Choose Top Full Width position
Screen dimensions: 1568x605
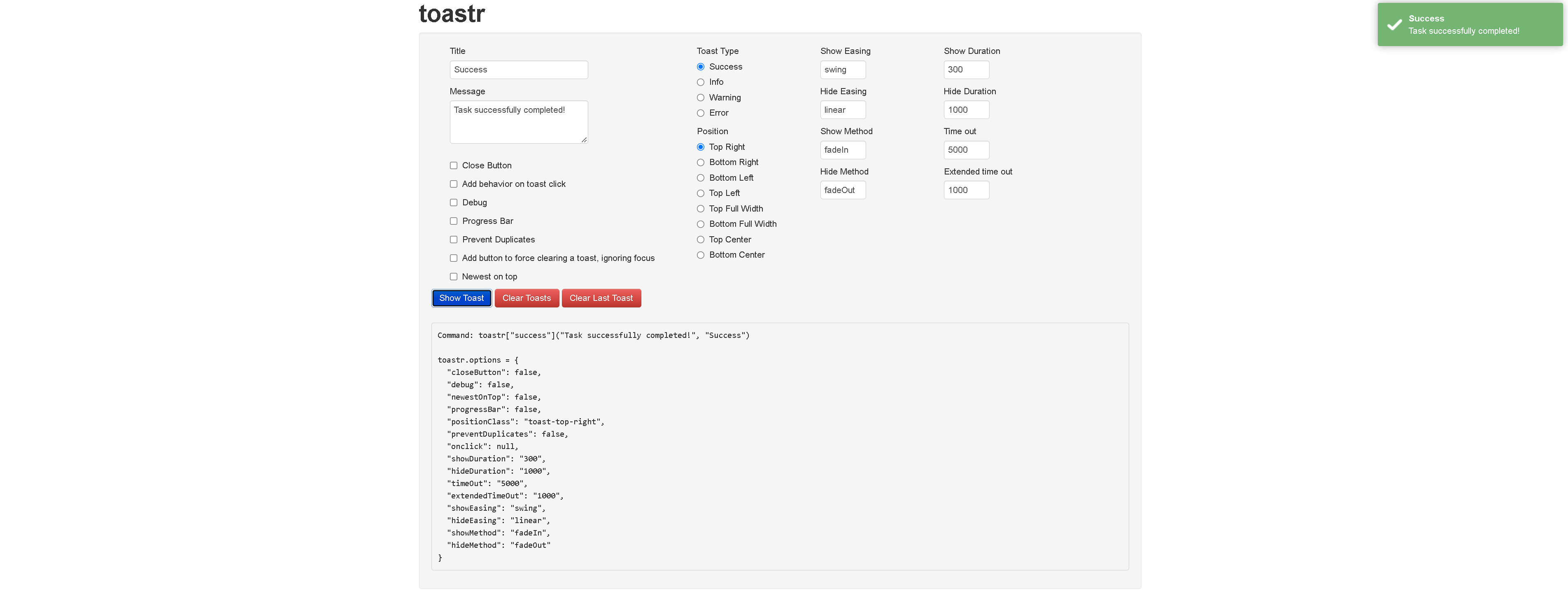tap(701, 209)
